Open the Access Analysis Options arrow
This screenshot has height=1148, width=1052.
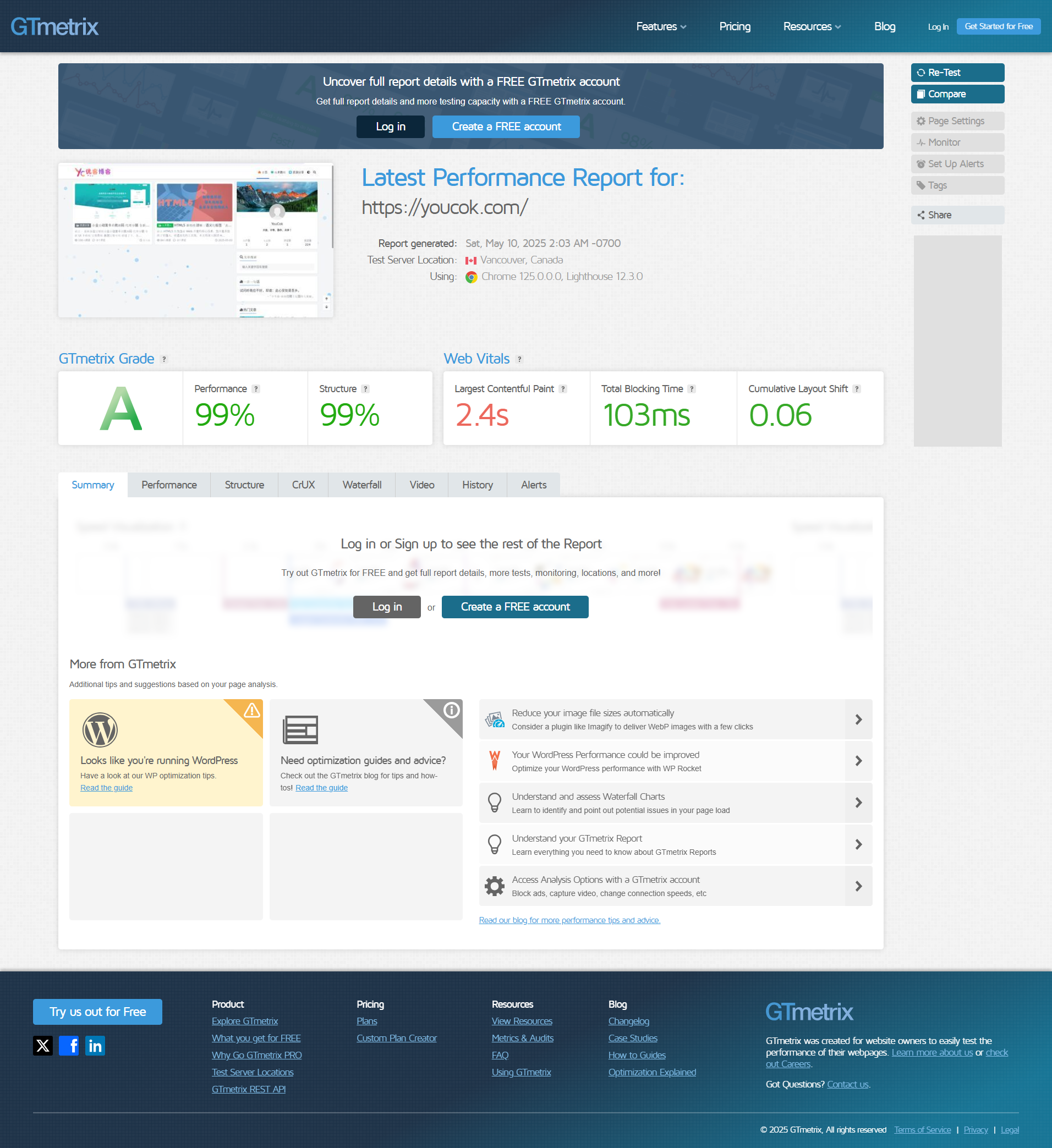(858, 886)
